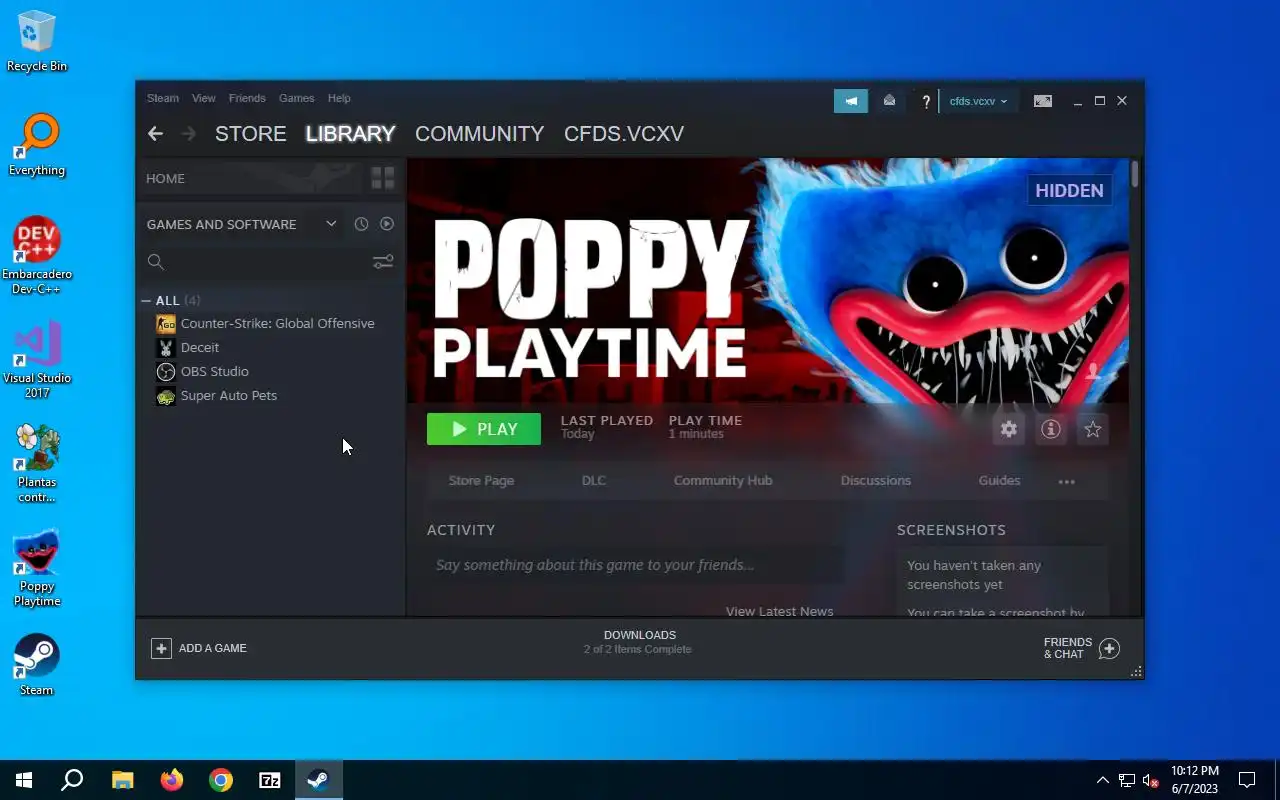The image size is (1280, 800).
Task: Open Guides link
Action: pos(999,480)
